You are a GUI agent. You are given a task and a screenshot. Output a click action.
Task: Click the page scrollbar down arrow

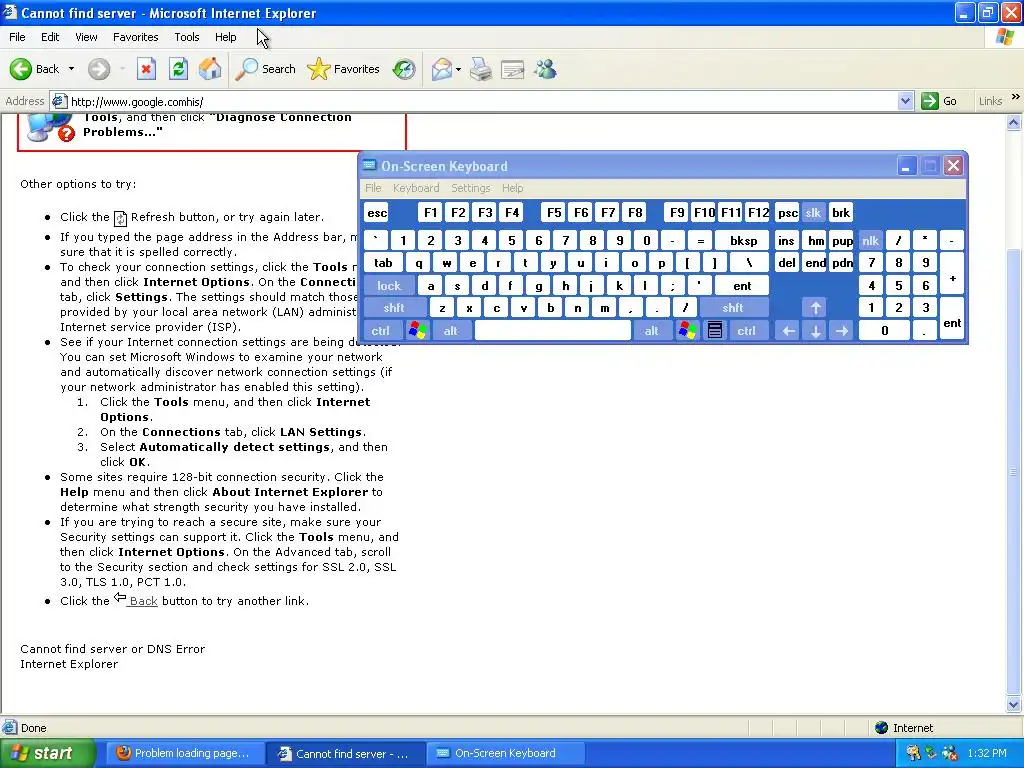click(1014, 705)
